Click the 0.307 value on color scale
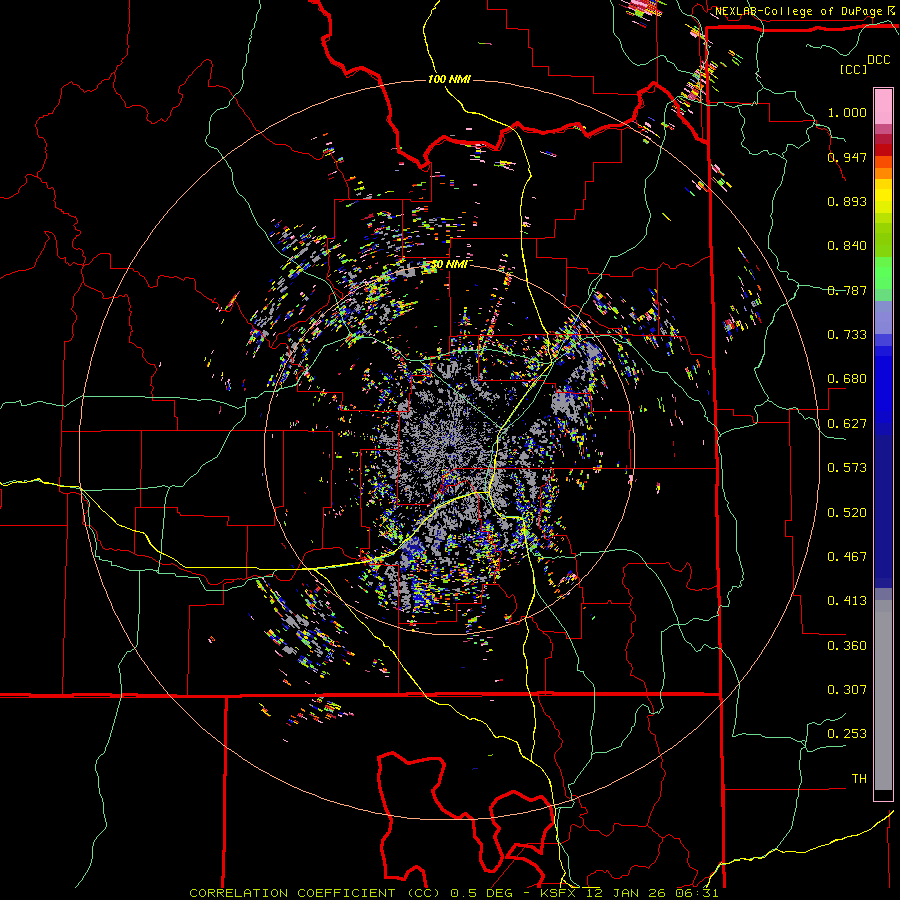 pos(847,690)
